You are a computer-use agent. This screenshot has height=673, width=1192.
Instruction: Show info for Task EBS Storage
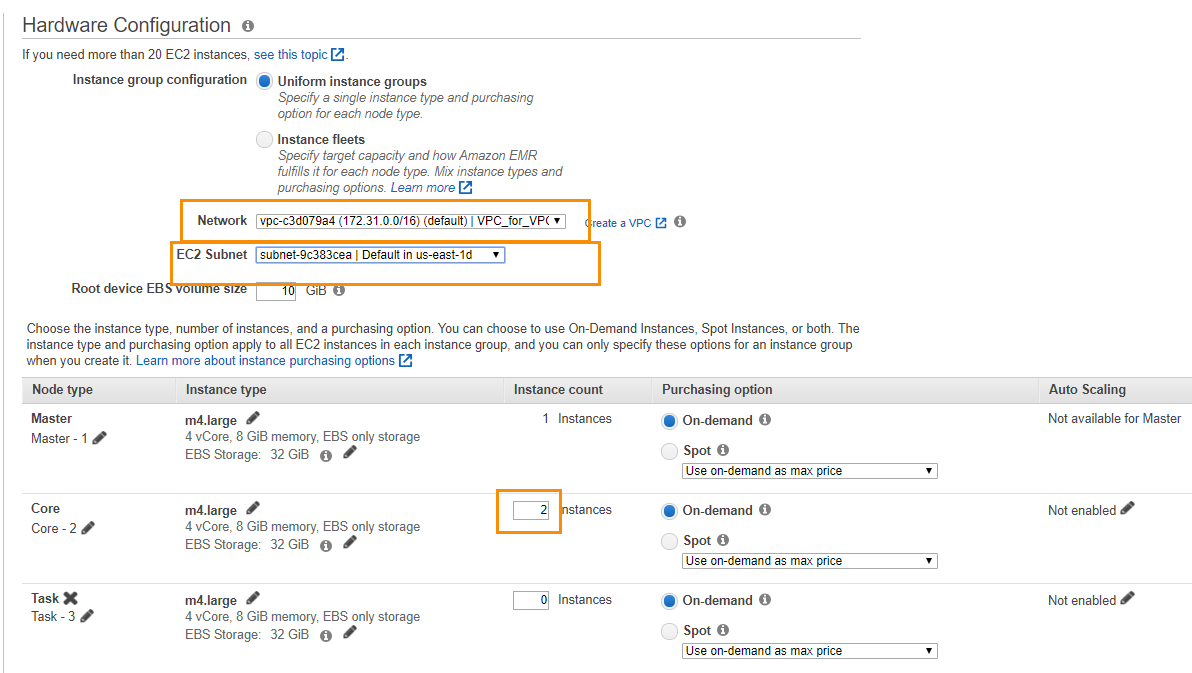[326, 636]
